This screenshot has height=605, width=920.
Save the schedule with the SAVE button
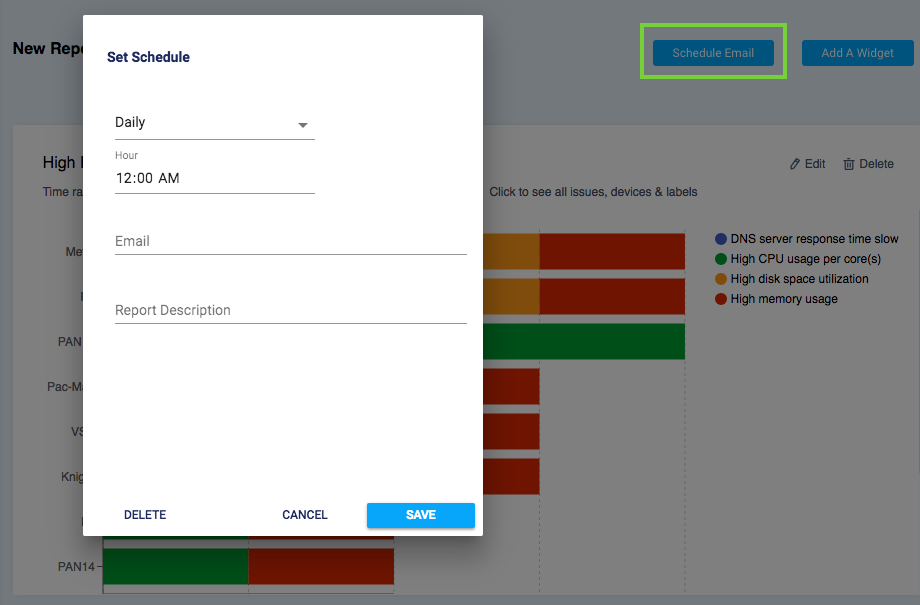[x=420, y=515]
